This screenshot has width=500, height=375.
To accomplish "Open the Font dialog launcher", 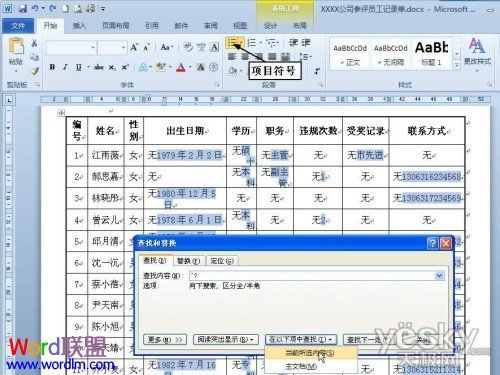I will pos(218,85).
